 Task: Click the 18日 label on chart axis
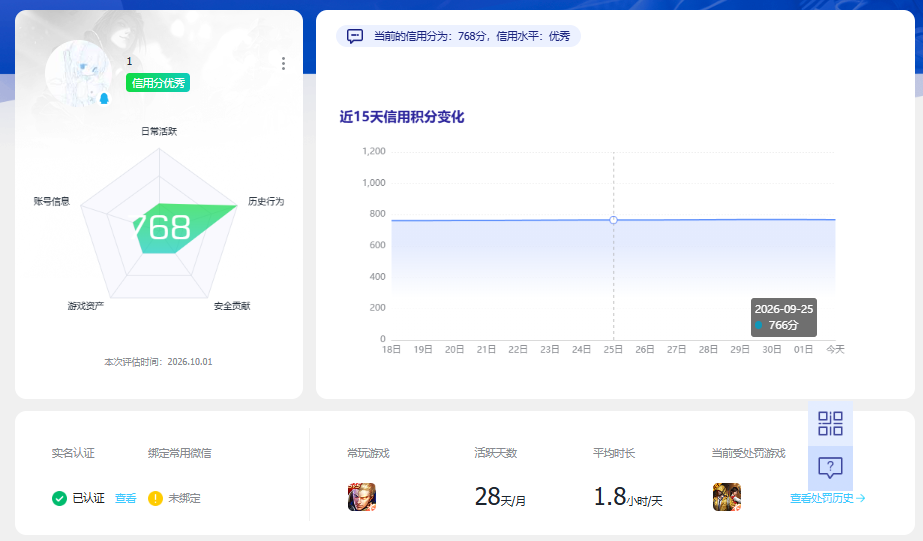[391, 350]
